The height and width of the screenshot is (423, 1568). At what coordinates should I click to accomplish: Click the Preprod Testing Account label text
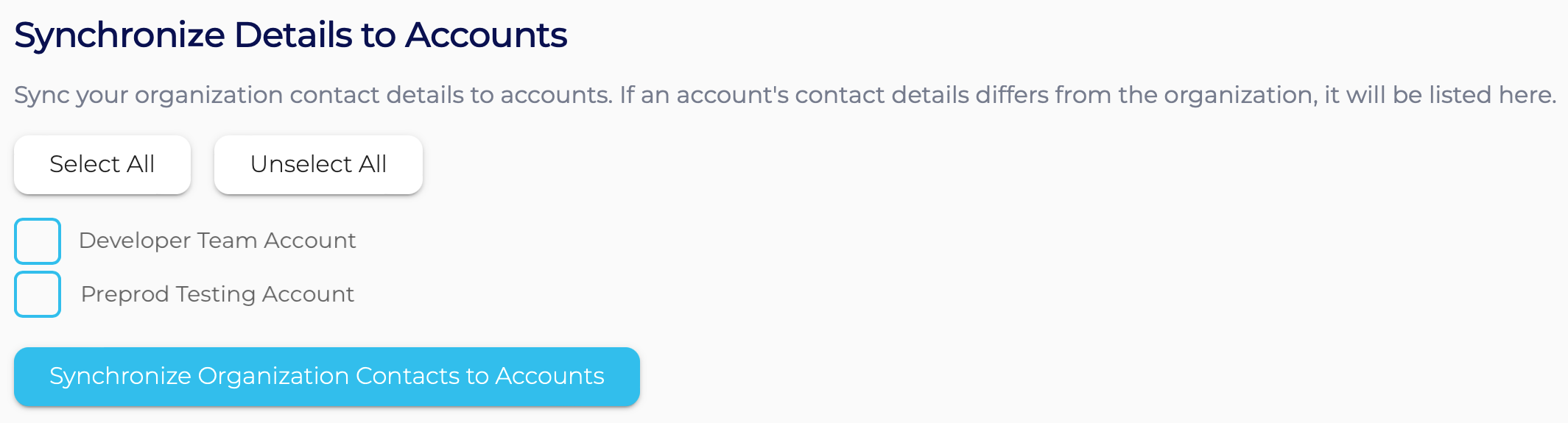click(217, 294)
